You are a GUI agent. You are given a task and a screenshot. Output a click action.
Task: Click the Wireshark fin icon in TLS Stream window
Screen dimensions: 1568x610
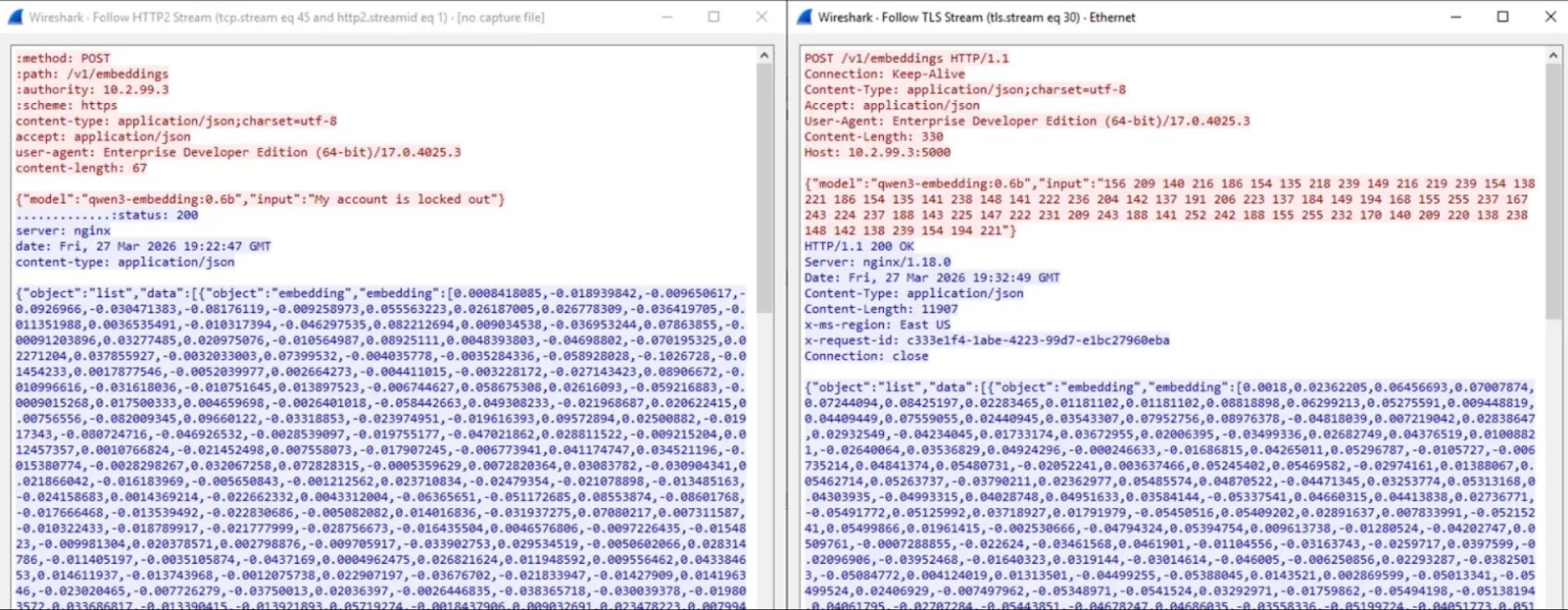[804, 17]
